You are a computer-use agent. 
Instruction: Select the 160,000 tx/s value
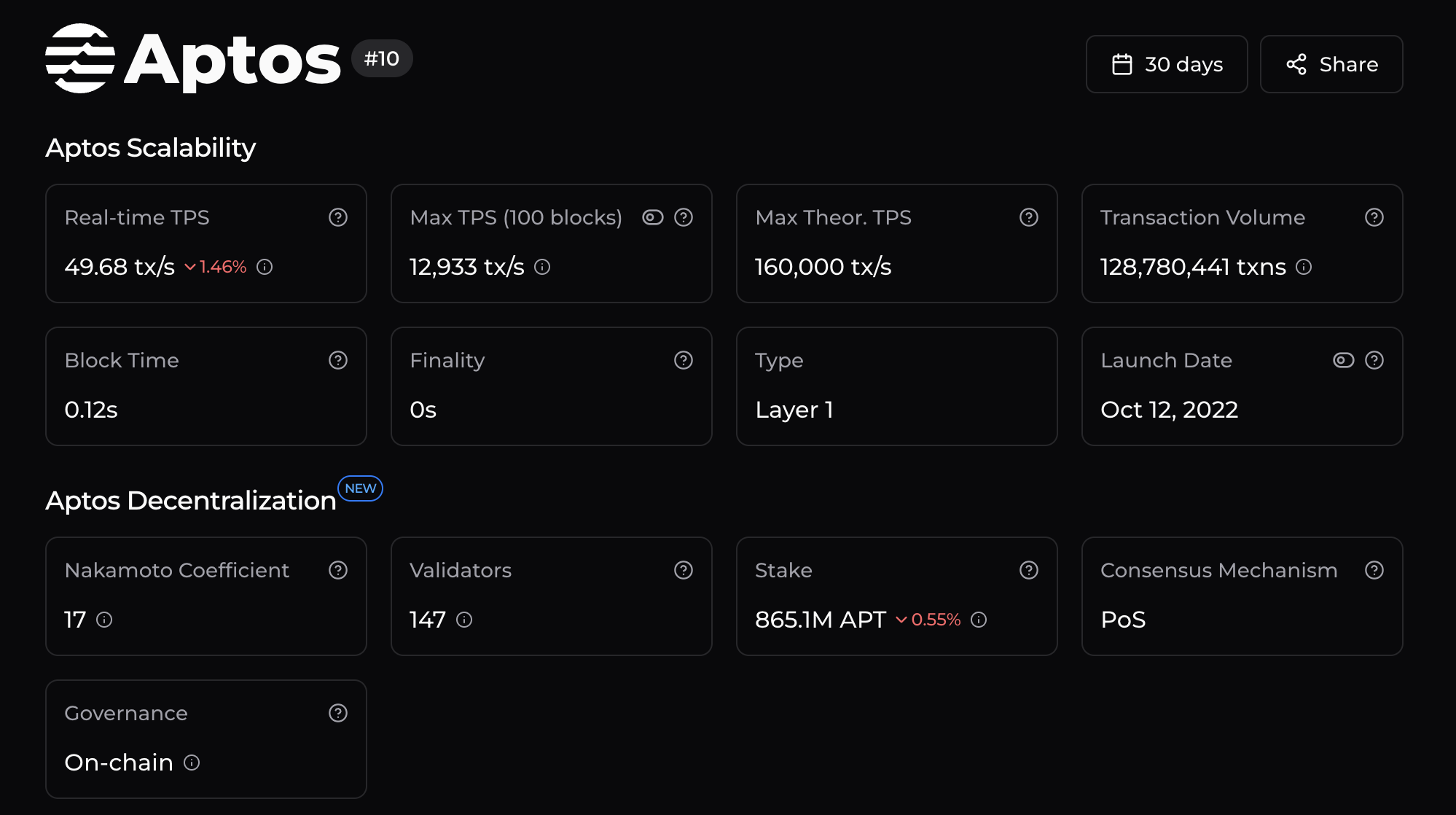coord(823,267)
